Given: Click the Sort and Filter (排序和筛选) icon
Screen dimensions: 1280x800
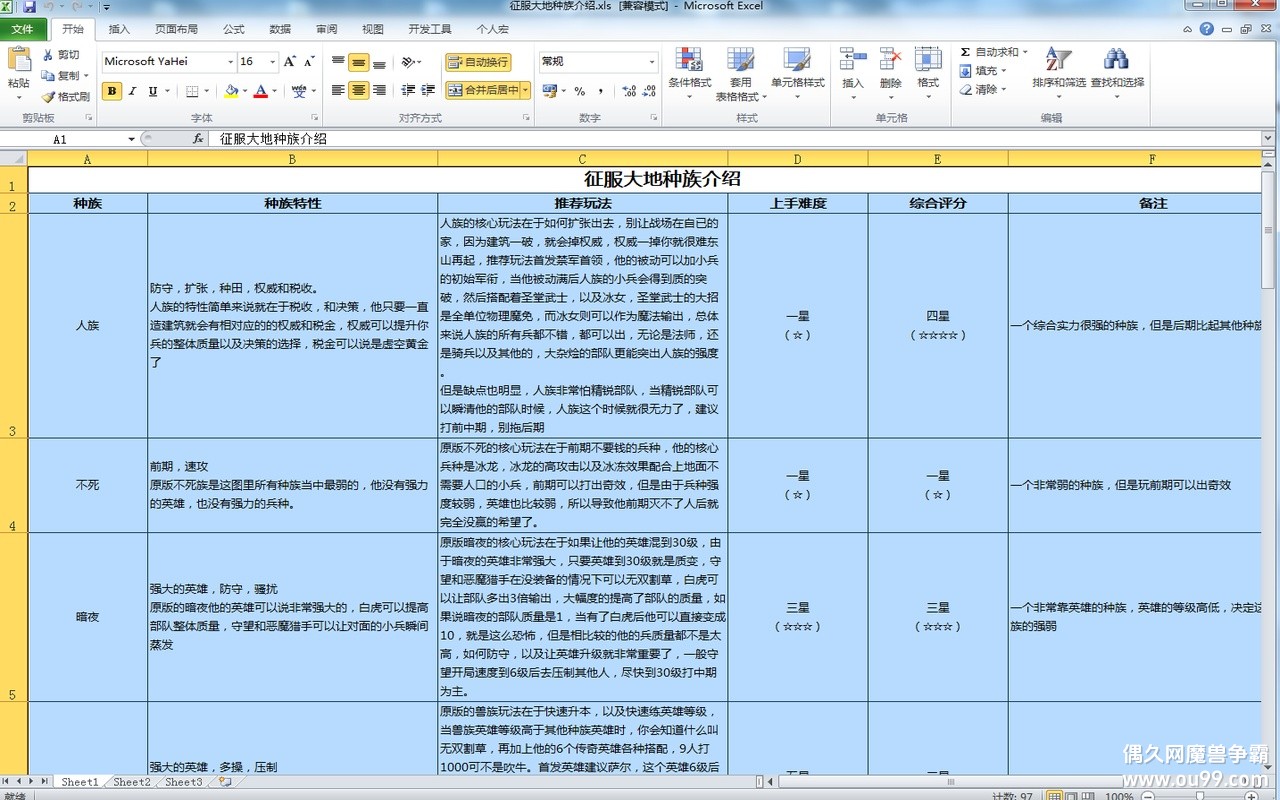Looking at the screenshot, I should [x=1058, y=64].
